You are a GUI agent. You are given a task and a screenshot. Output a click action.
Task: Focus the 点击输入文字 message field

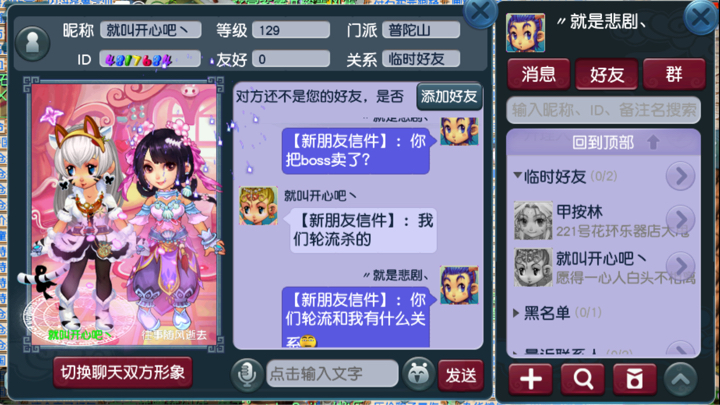[x=332, y=374]
